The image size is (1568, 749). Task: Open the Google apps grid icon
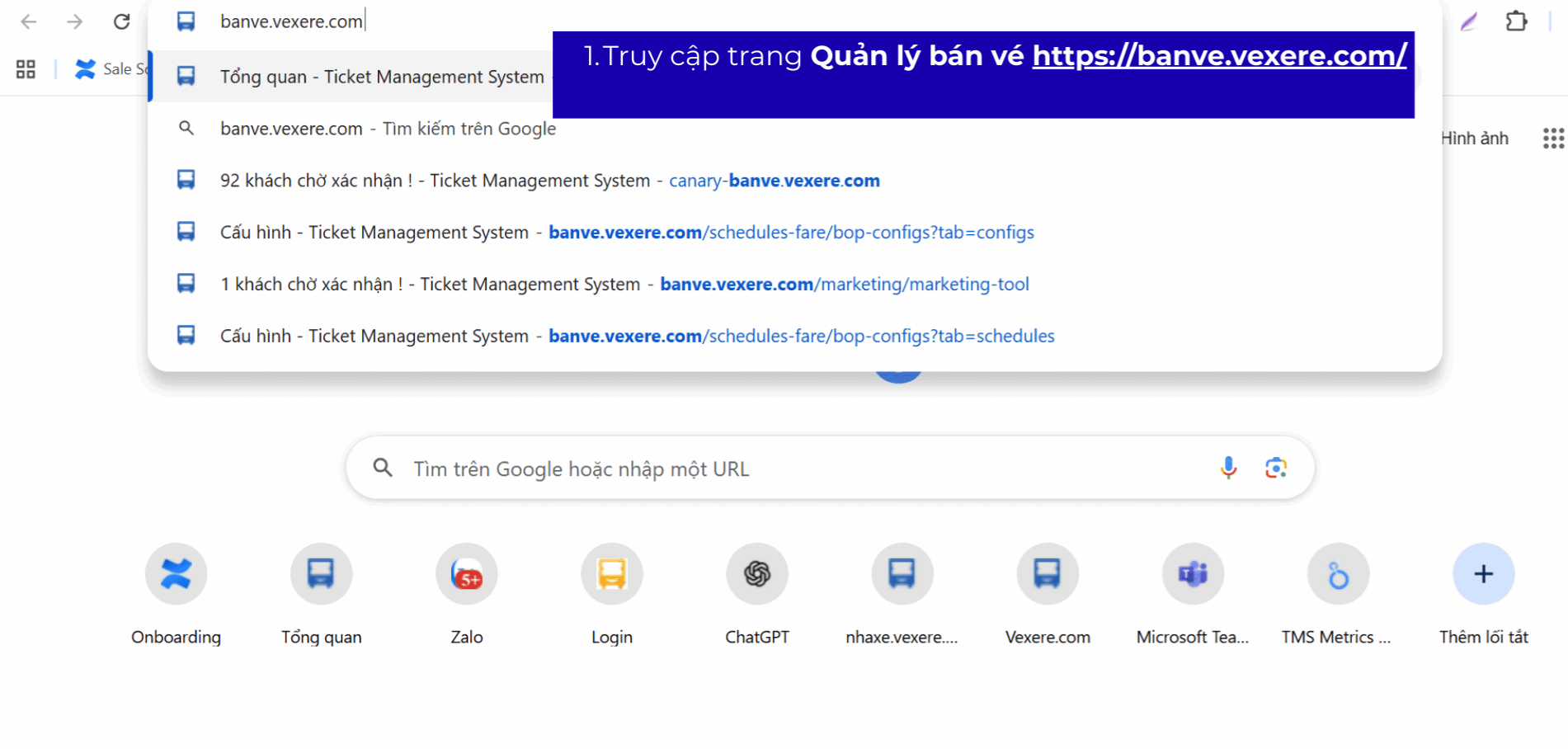(x=1553, y=139)
